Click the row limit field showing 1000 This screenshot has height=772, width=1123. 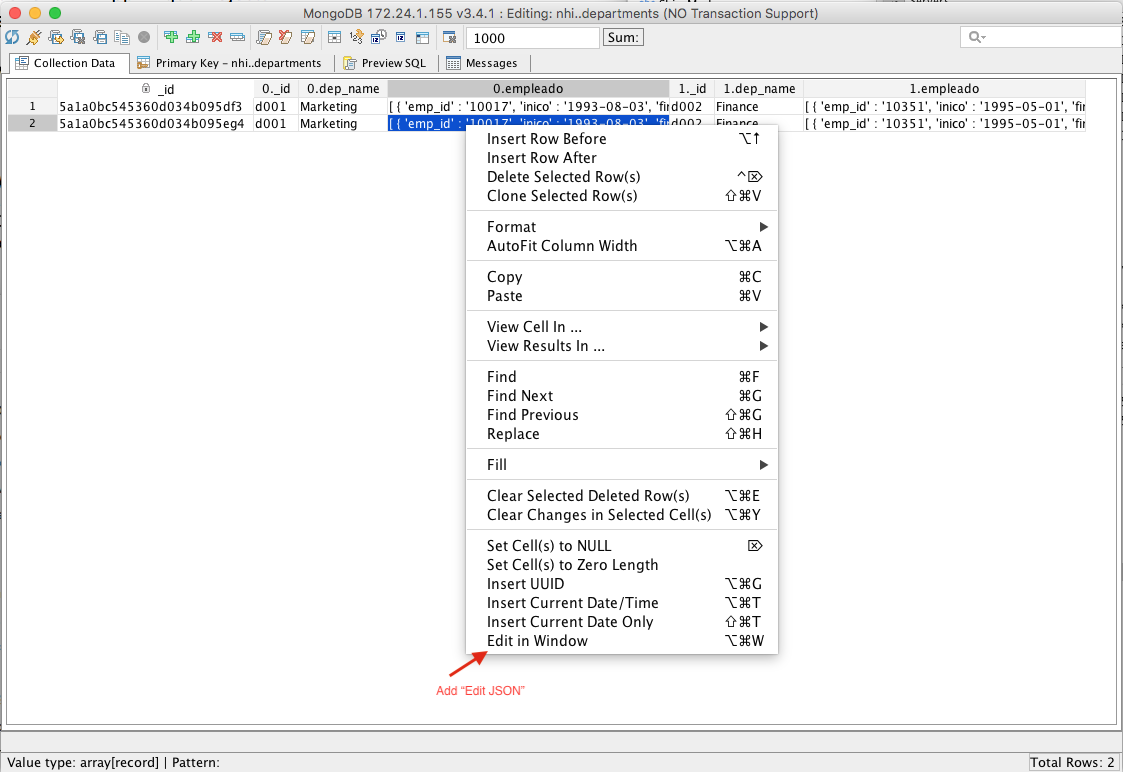[532, 38]
